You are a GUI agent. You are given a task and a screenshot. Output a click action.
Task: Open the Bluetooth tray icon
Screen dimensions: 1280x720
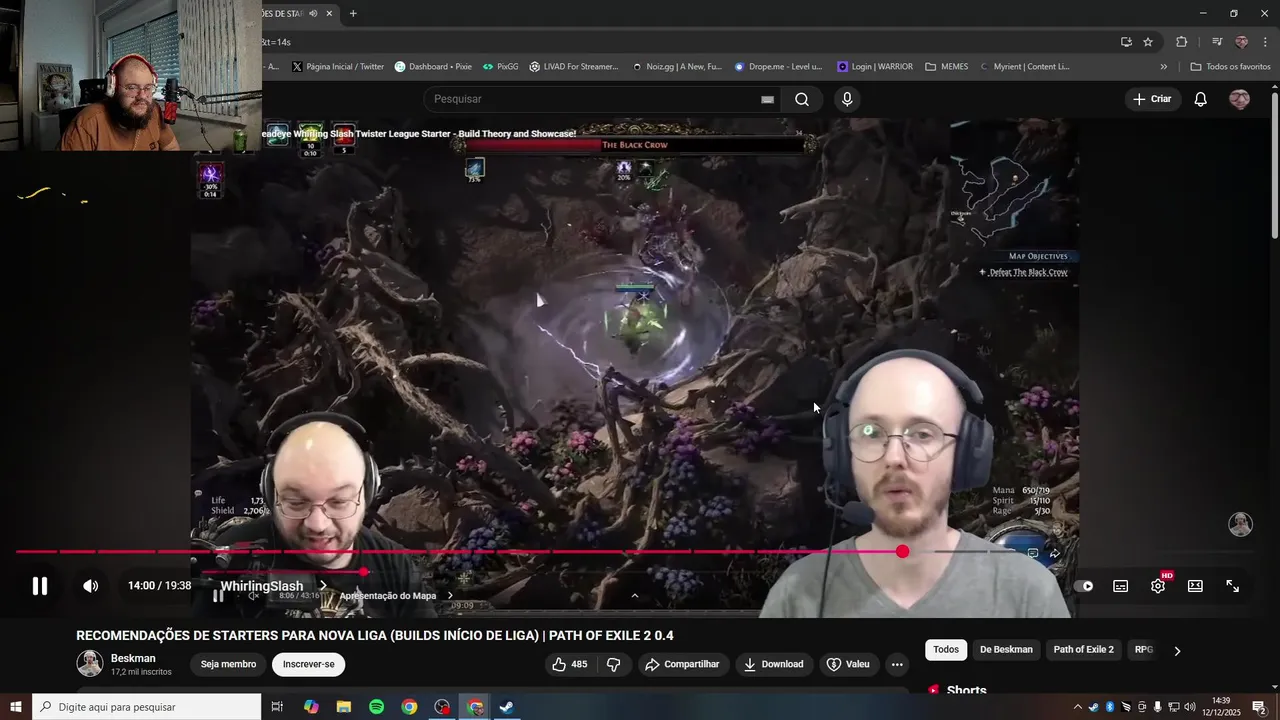pyautogui.click(x=1109, y=707)
